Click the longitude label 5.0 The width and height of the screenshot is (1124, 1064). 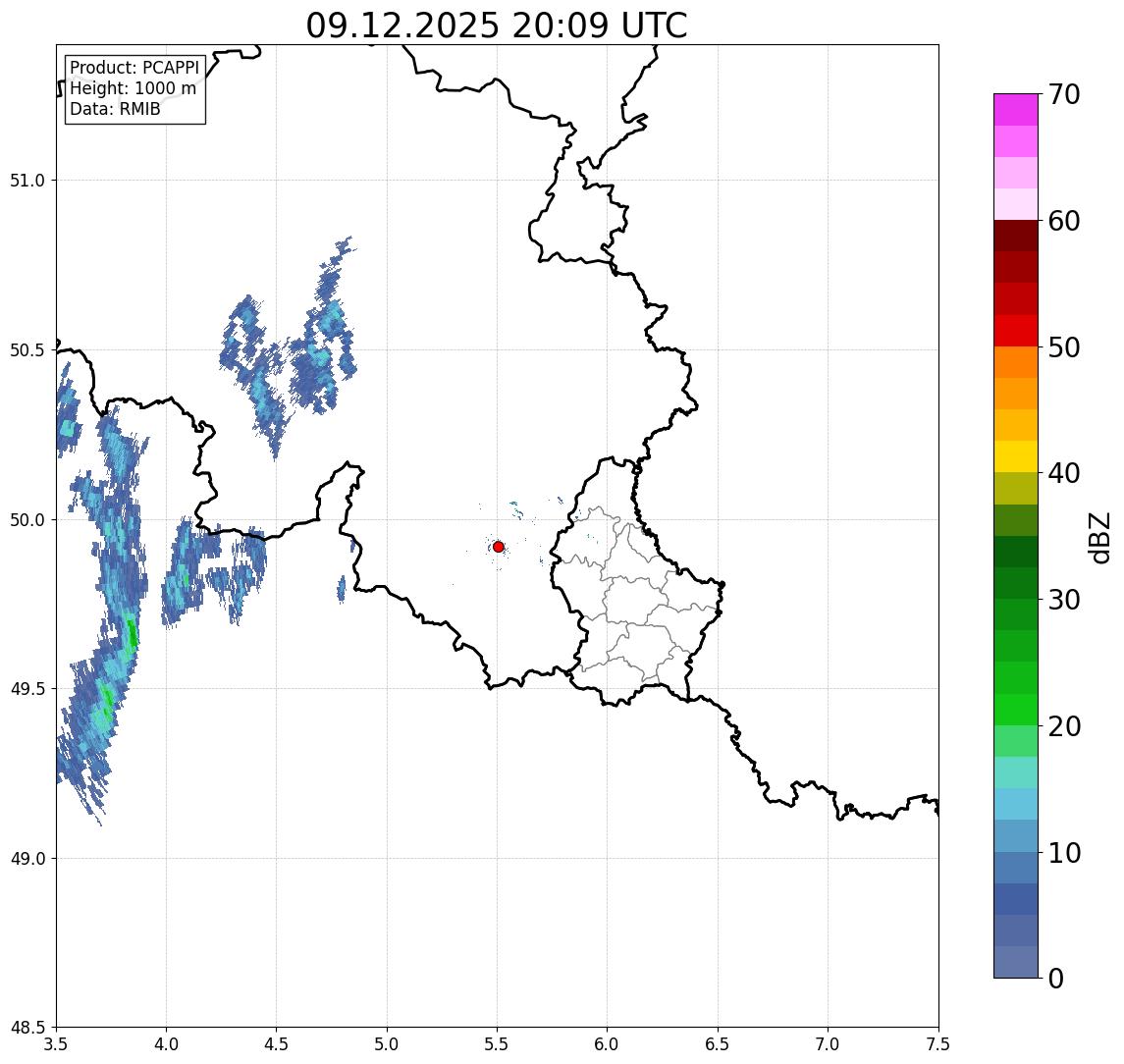click(387, 1044)
